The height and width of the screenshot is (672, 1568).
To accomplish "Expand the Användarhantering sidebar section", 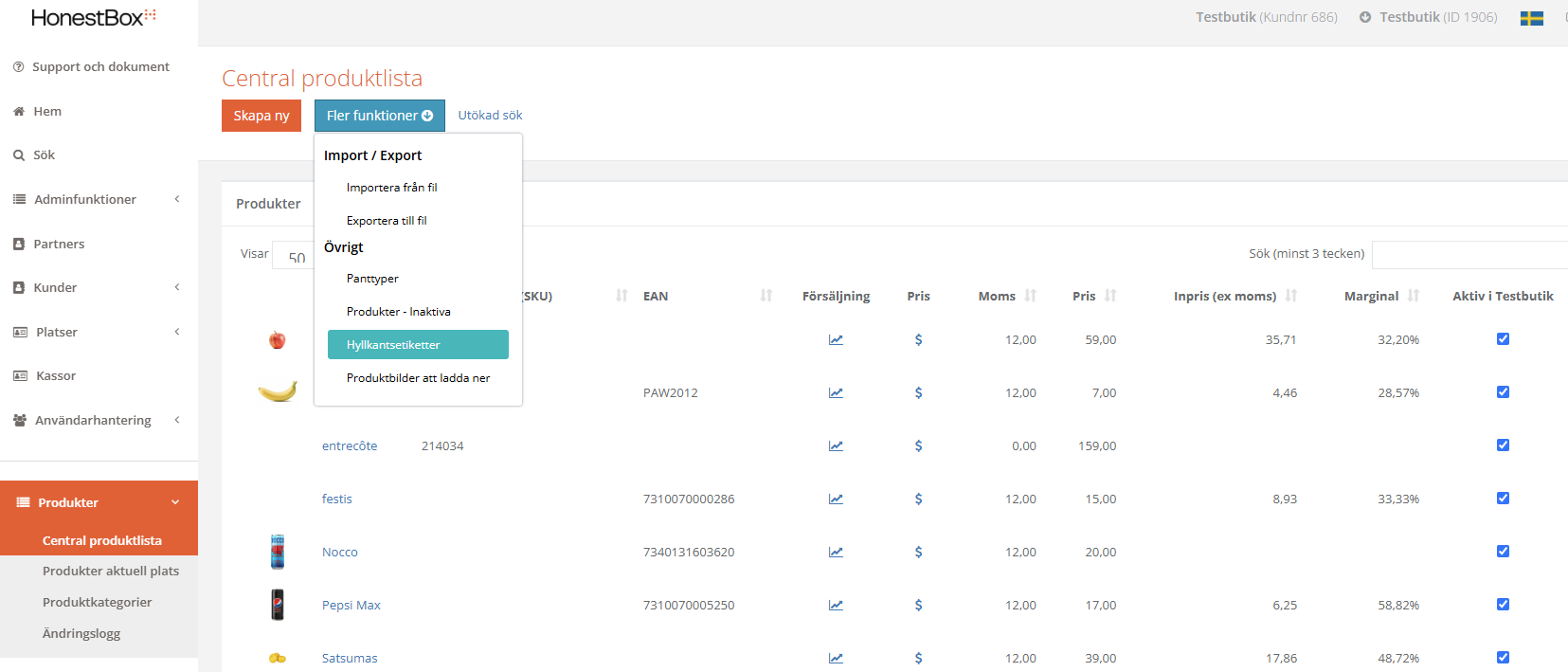I will tap(95, 420).
